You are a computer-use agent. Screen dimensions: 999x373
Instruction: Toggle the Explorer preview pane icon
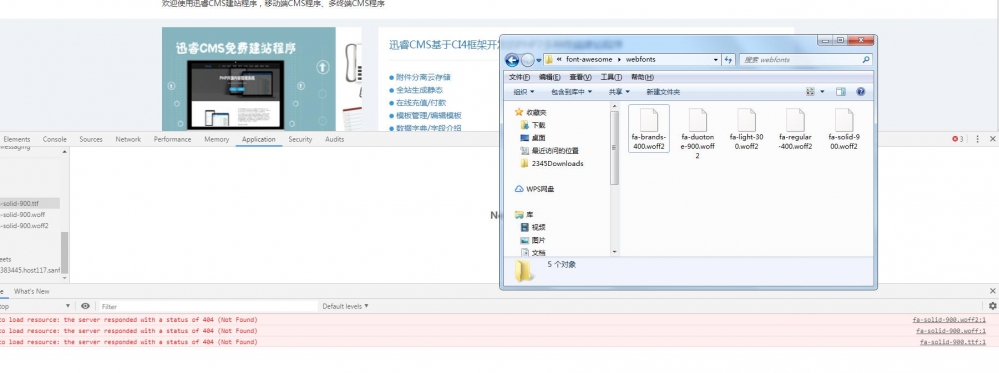[x=840, y=92]
